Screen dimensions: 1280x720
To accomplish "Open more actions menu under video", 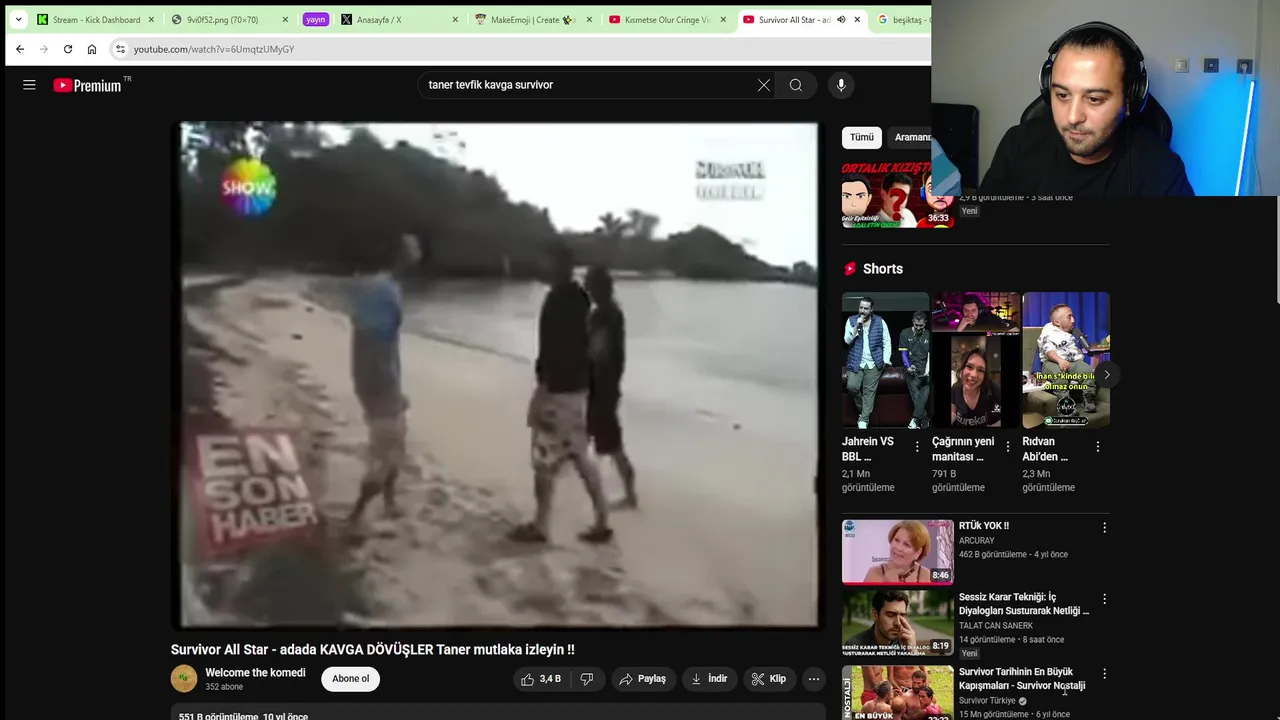I will [x=814, y=679].
